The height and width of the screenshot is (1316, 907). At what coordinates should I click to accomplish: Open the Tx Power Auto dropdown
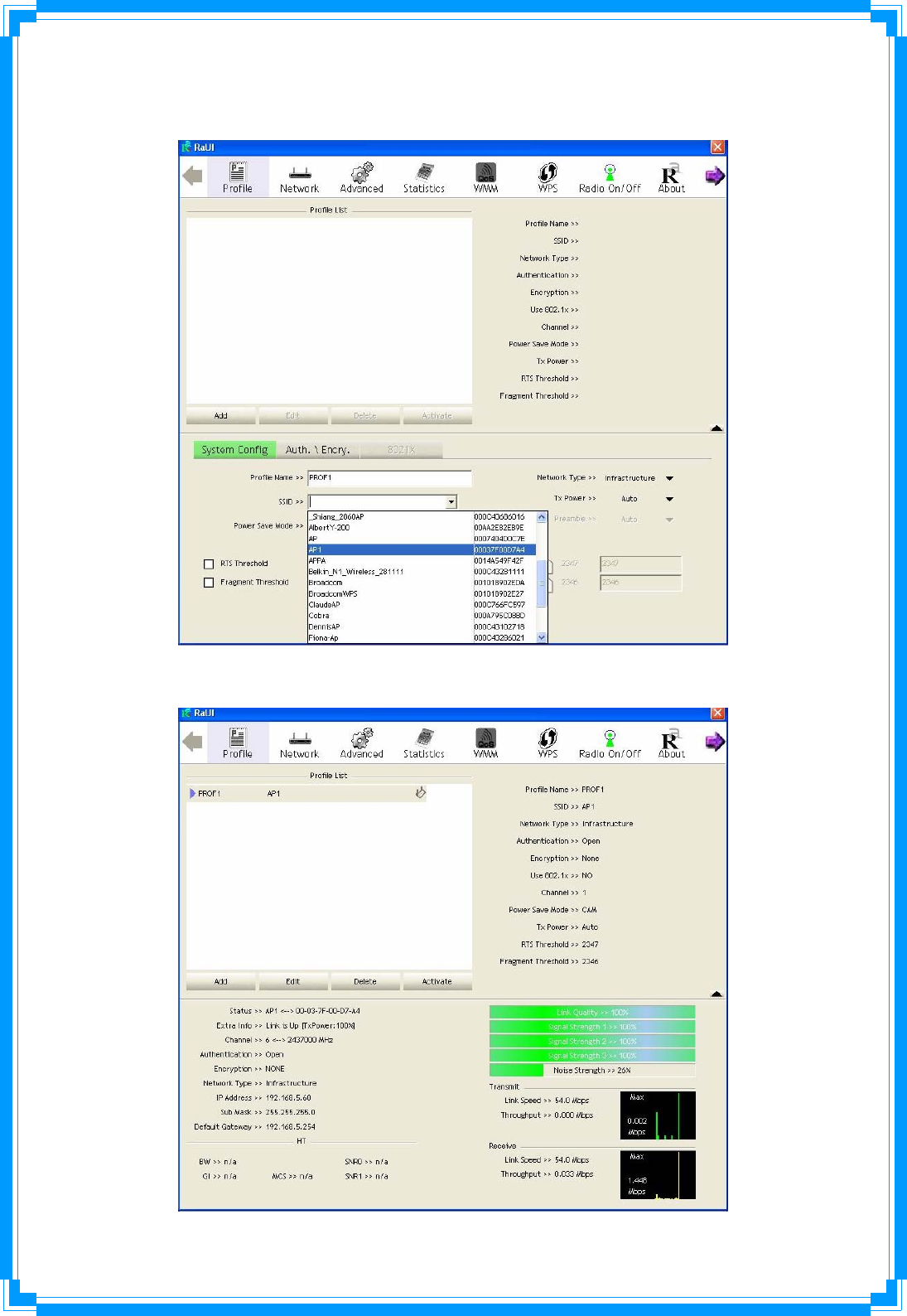(x=669, y=499)
